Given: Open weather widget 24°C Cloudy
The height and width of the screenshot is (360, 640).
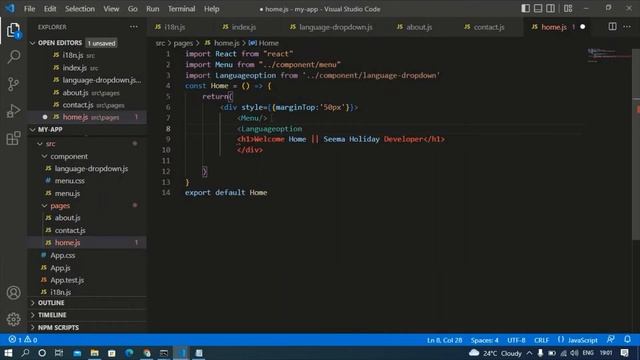Looking at the screenshot, I should coord(495,353).
